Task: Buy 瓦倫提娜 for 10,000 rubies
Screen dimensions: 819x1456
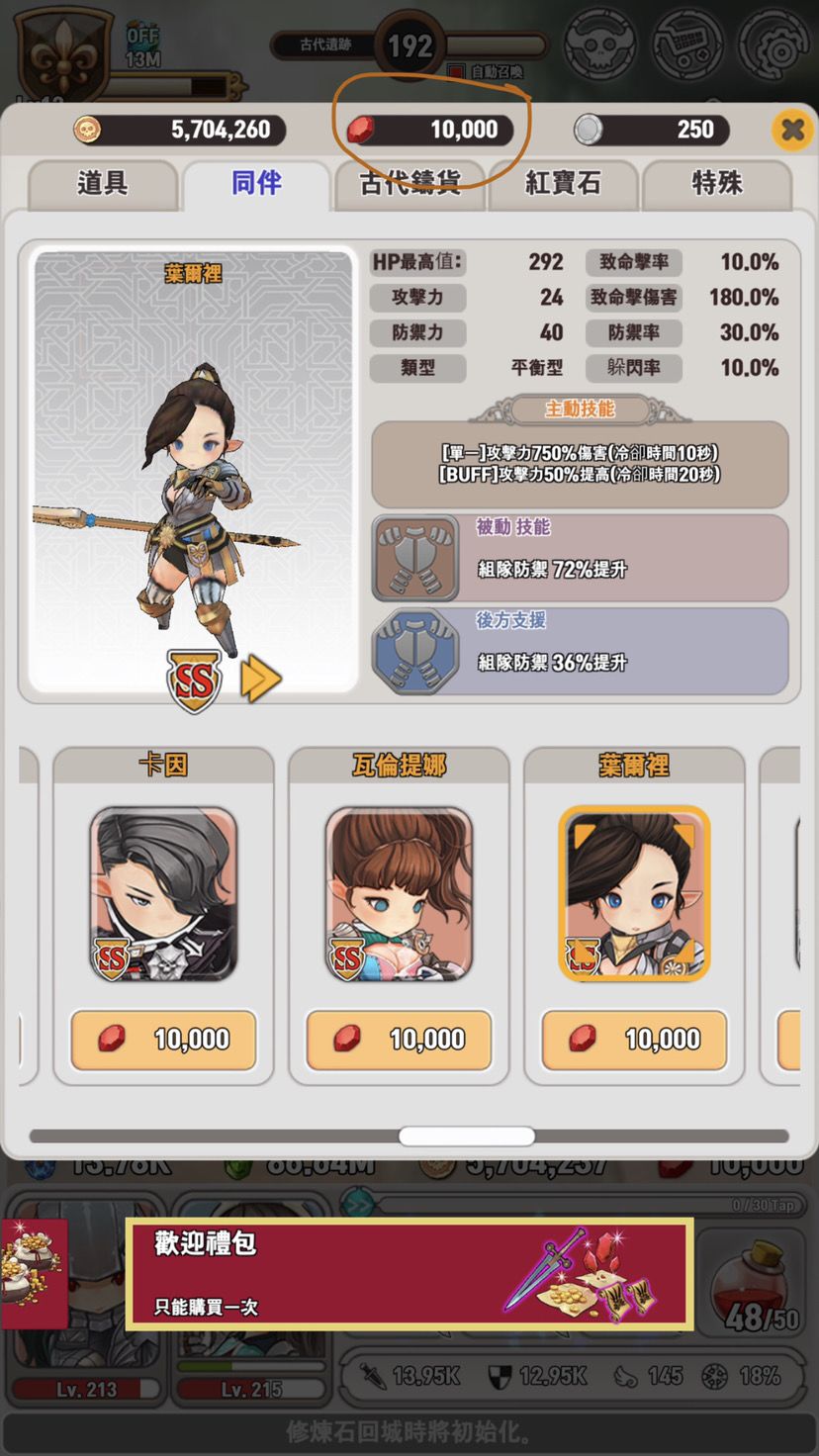Action: pos(399,1040)
